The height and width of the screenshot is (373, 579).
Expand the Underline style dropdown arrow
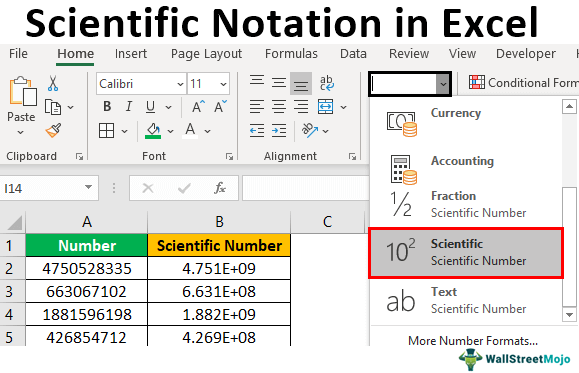168,107
